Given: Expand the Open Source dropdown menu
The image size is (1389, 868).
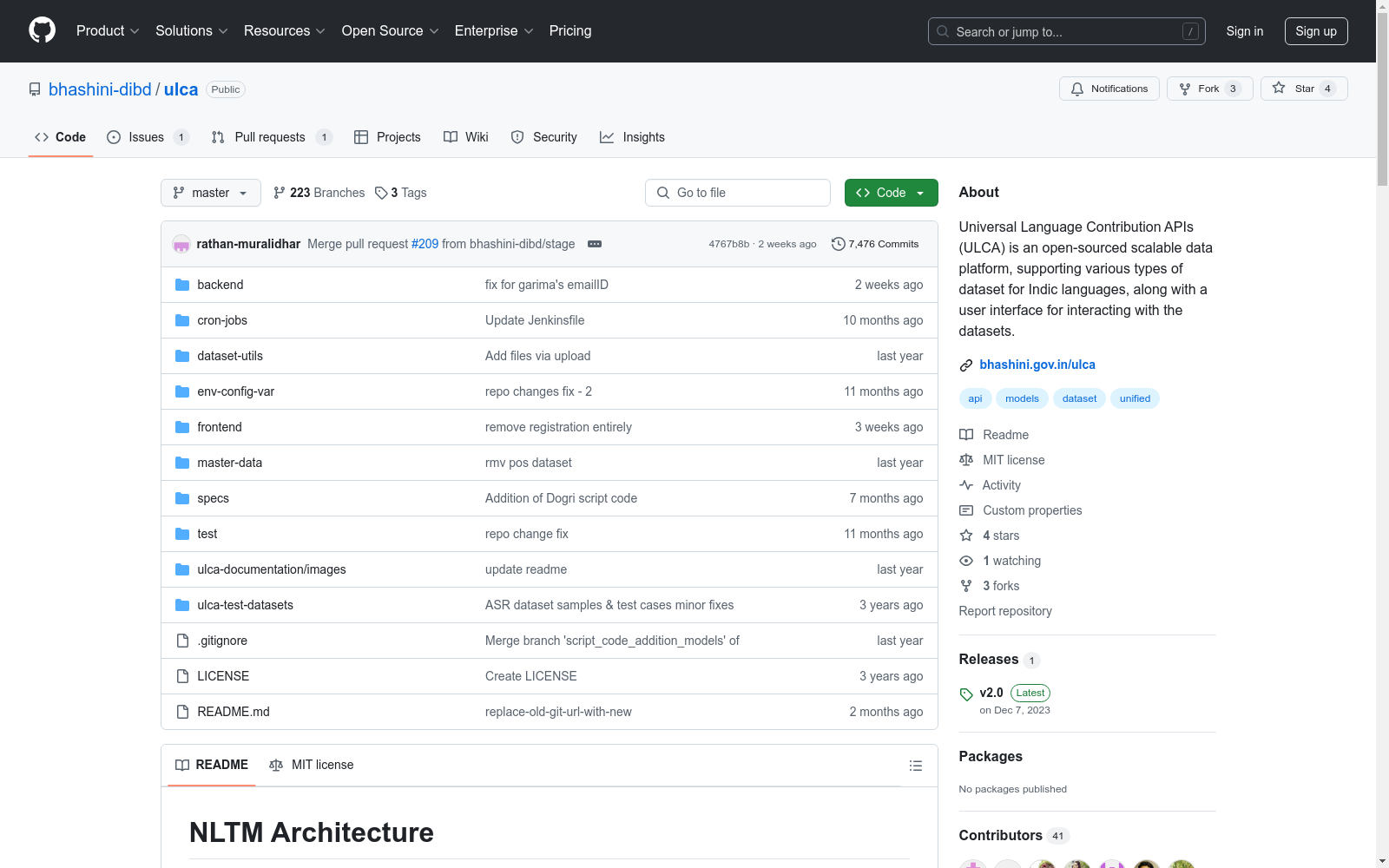Looking at the screenshot, I should (391, 31).
